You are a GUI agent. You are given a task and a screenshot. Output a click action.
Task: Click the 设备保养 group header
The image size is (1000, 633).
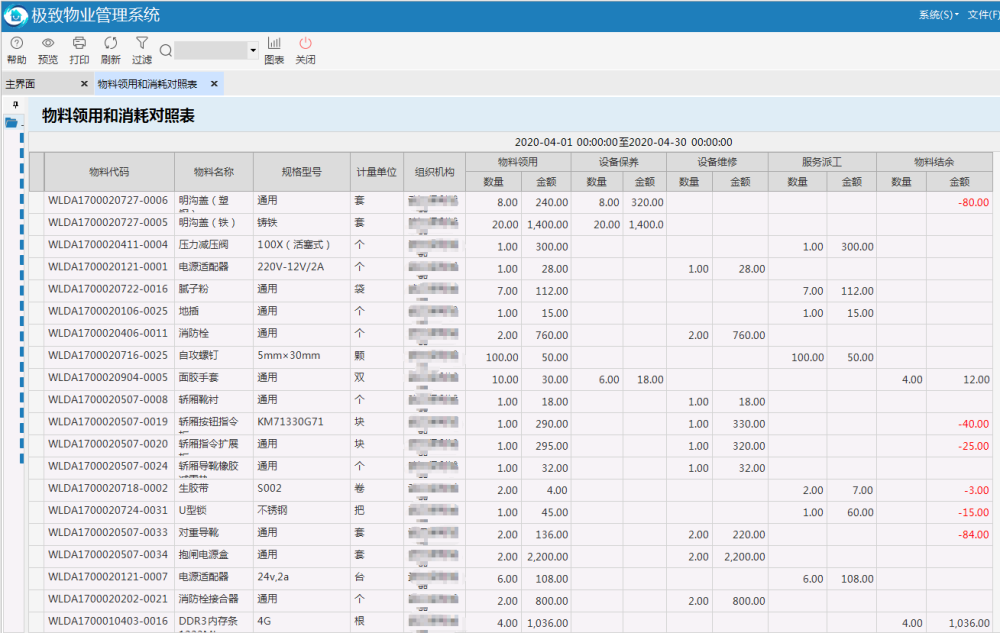pyautogui.click(x=619, y=162)
